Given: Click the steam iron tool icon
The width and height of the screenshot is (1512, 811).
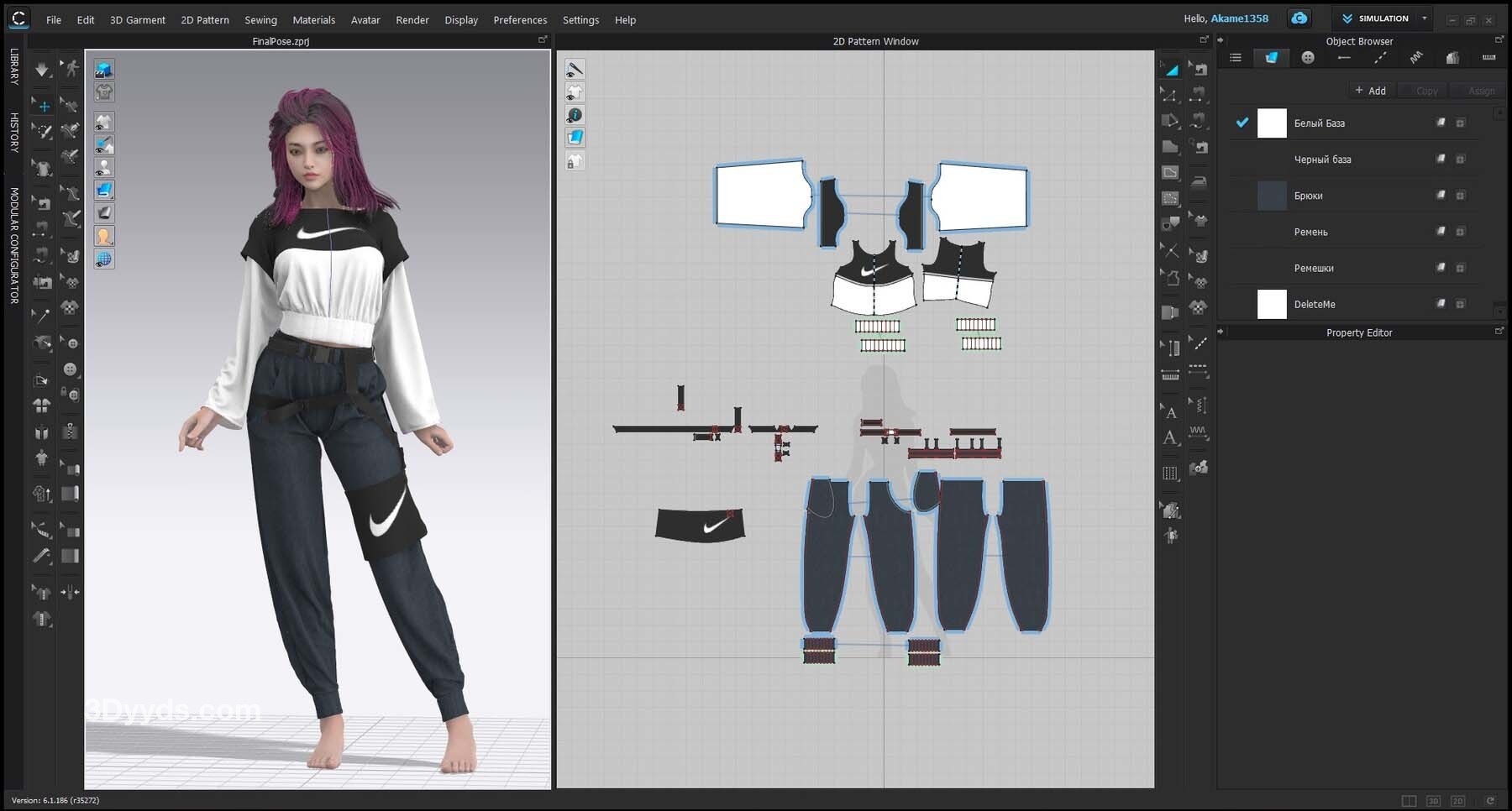Looking at the screenshot, I should [x=1199, y=181].
